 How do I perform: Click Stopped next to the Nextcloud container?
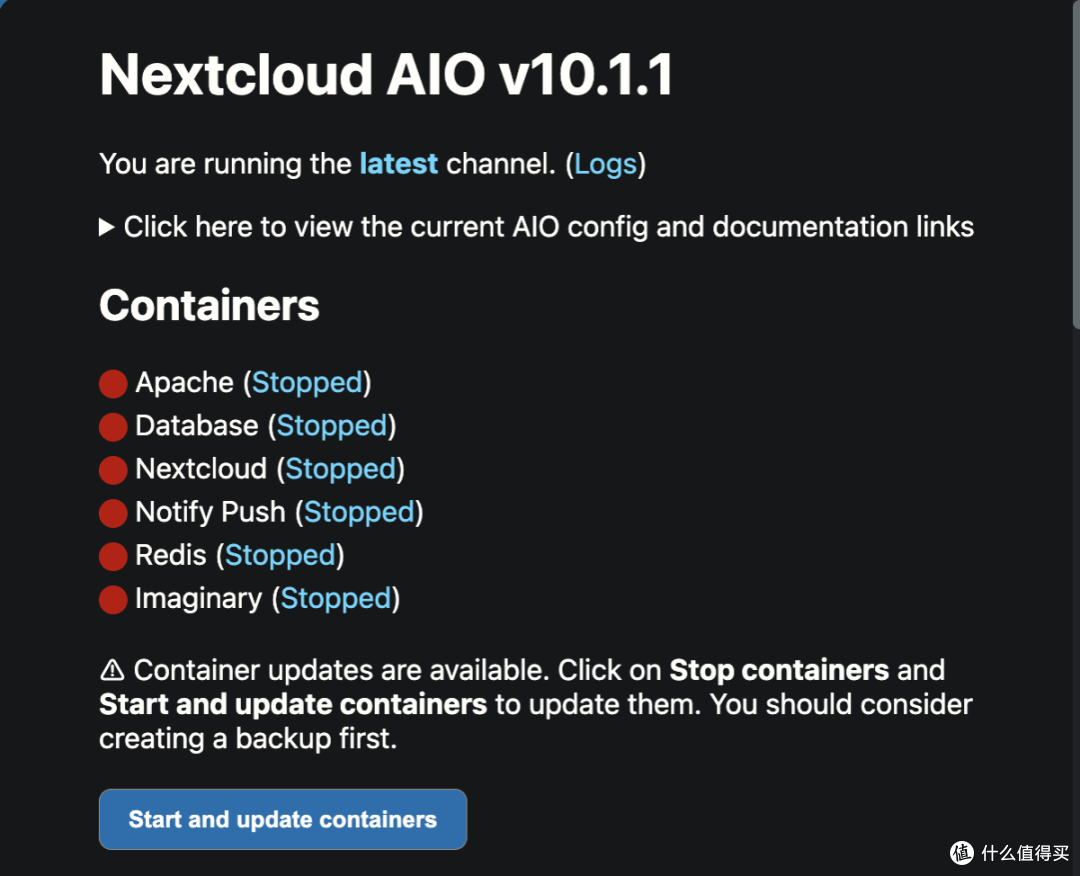pyautogui.click(x=340, y=469)
